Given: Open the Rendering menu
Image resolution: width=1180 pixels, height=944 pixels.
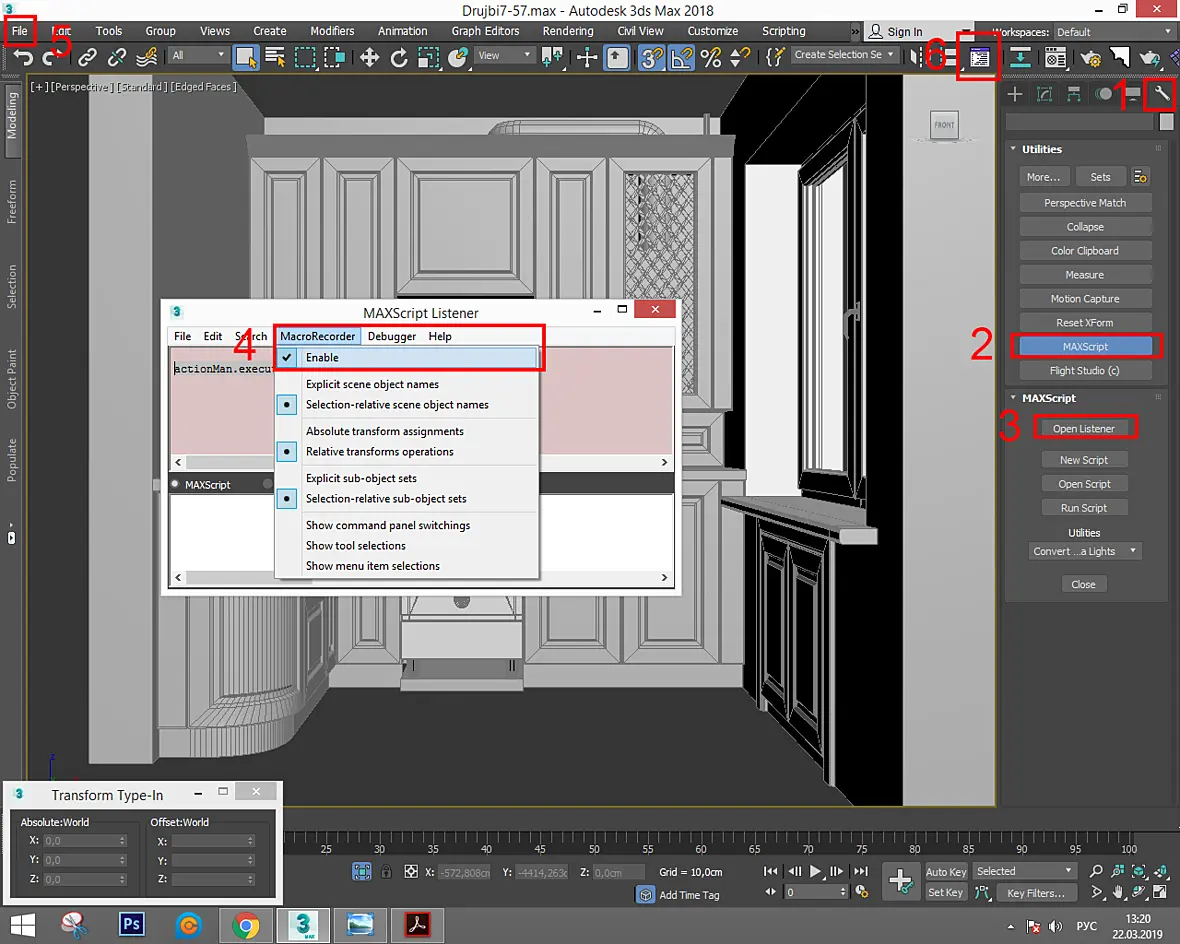Looking at the screenshot, I should 568,31.
